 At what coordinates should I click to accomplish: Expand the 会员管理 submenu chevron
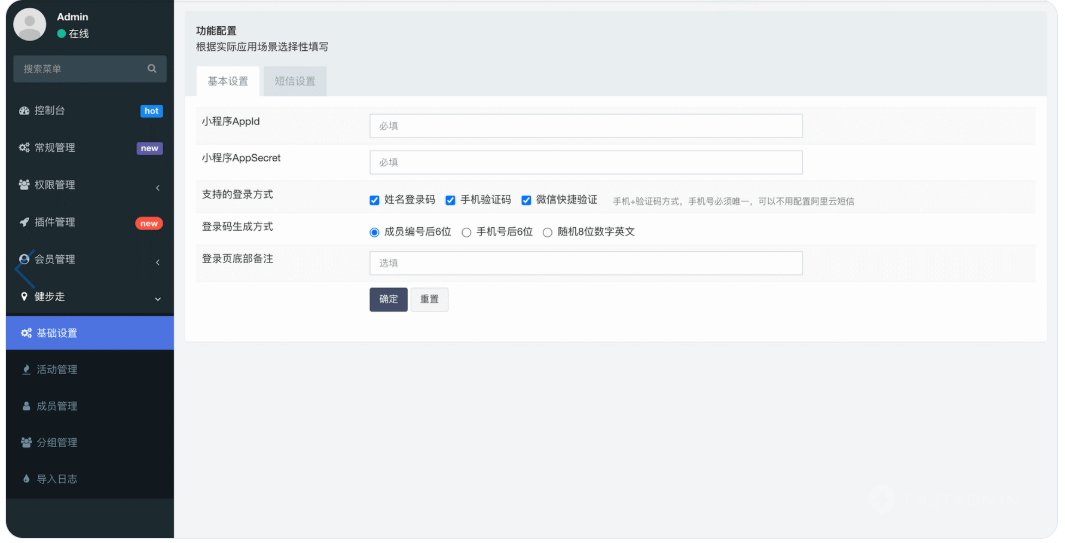tap(157, 261)
